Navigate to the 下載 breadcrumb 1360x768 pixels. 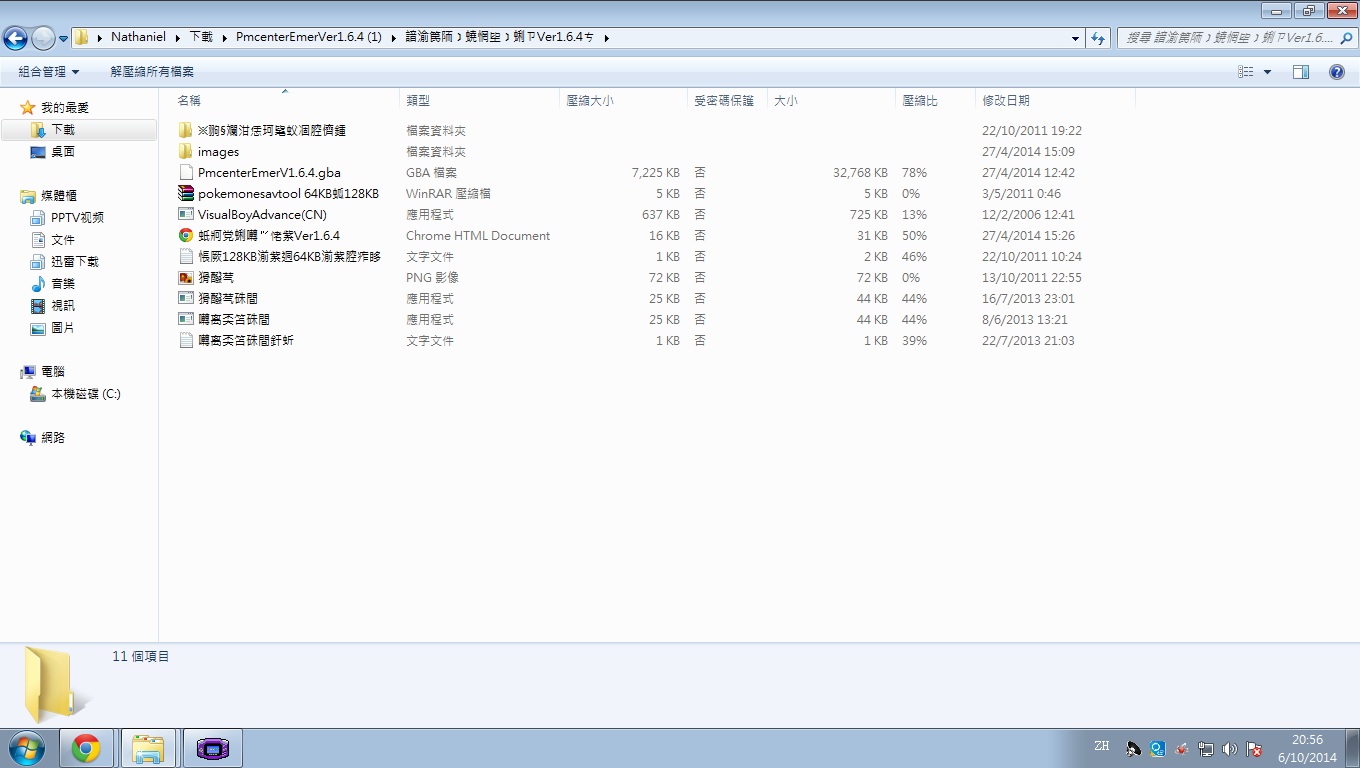point(201,37)
